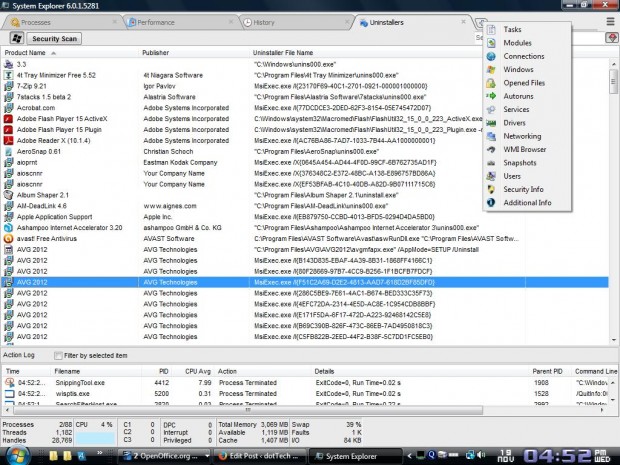
Task: Click the Opened Files icon
Action: [491, 83]
